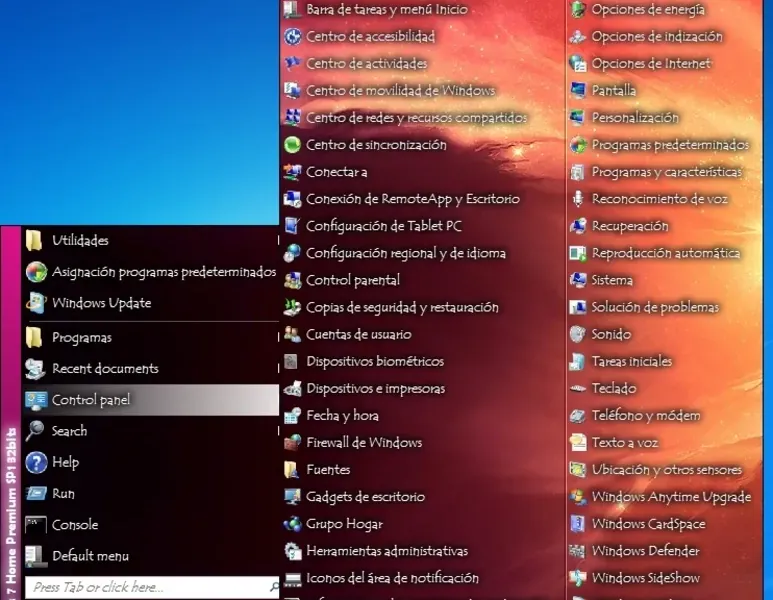Click the Help question mark icon
The image size is (773, 600).
(x=36, y=462)
